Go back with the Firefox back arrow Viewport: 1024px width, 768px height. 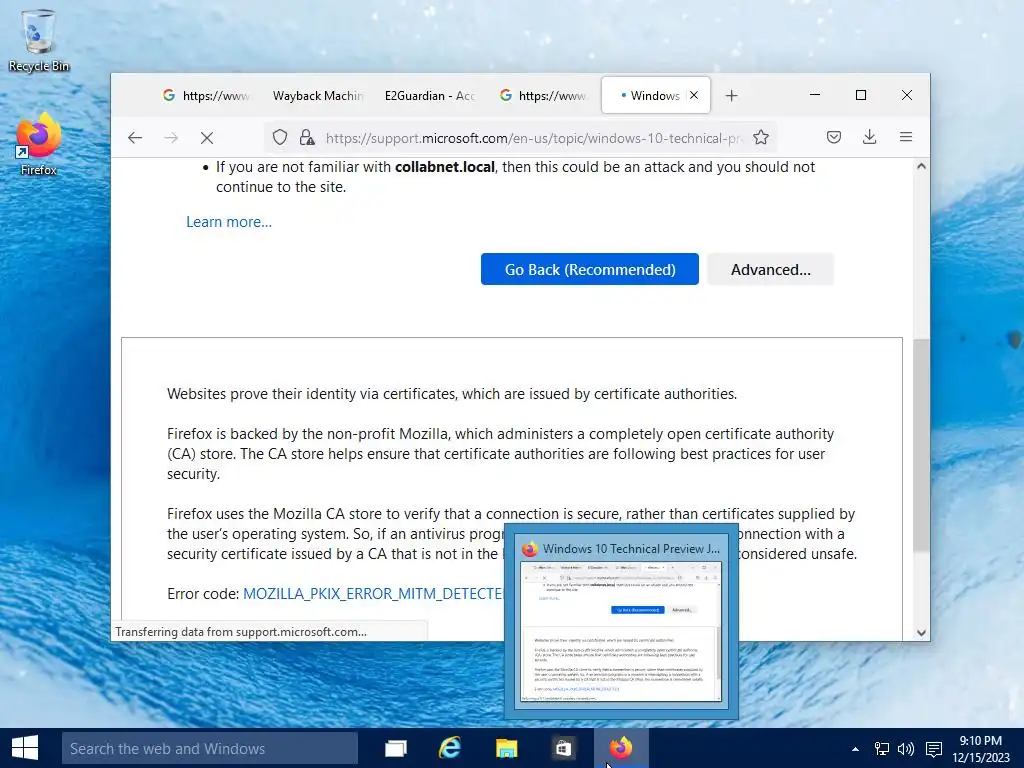coord(135,138)
